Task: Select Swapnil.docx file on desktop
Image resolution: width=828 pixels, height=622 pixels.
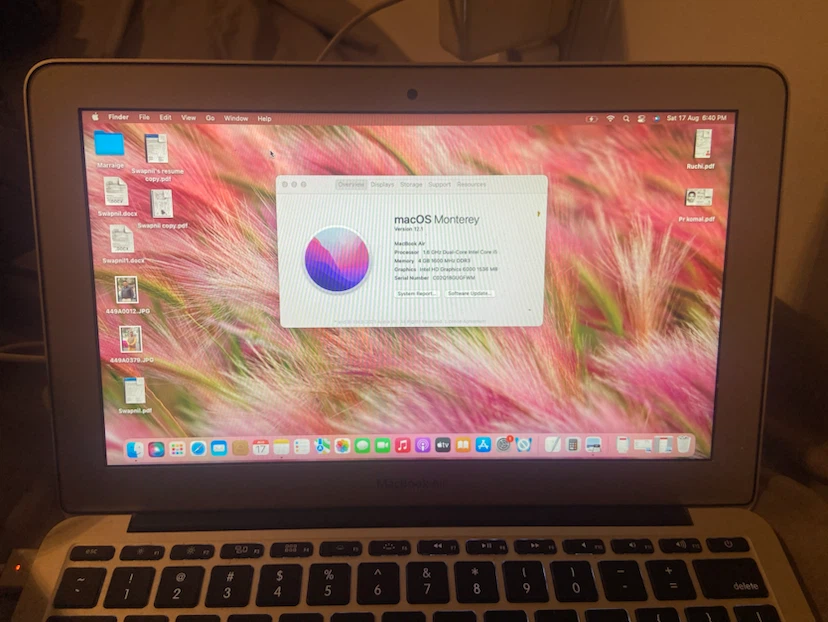Action: click(x=116, y=196)
